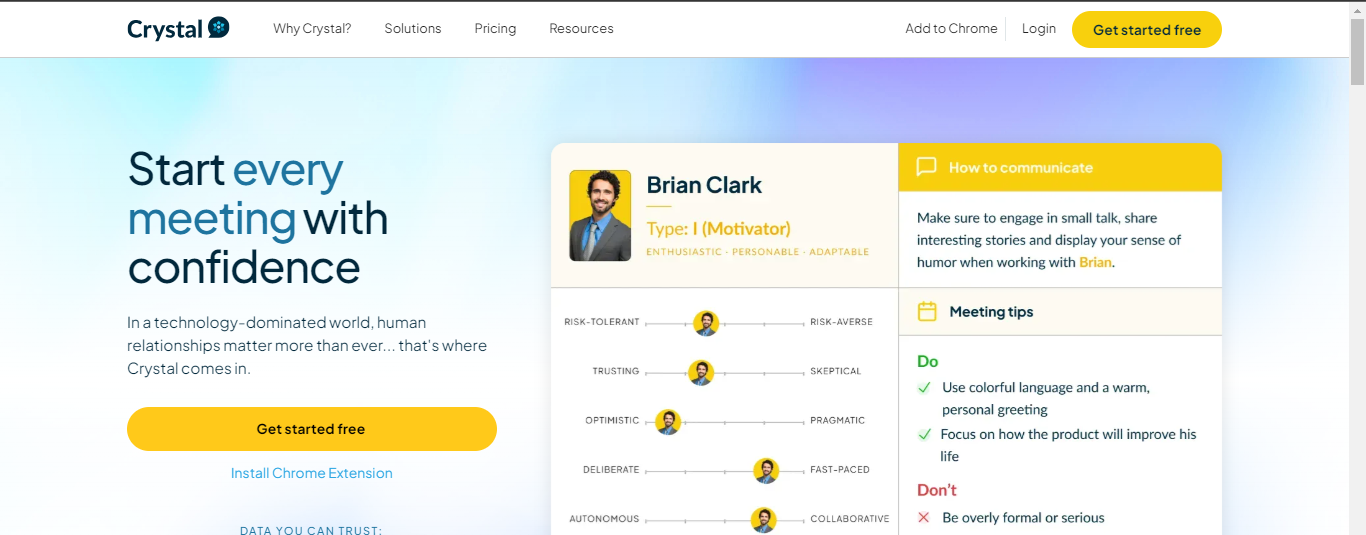
Task: Expand the Solutions navigation menu
Action: coord(412,29)
